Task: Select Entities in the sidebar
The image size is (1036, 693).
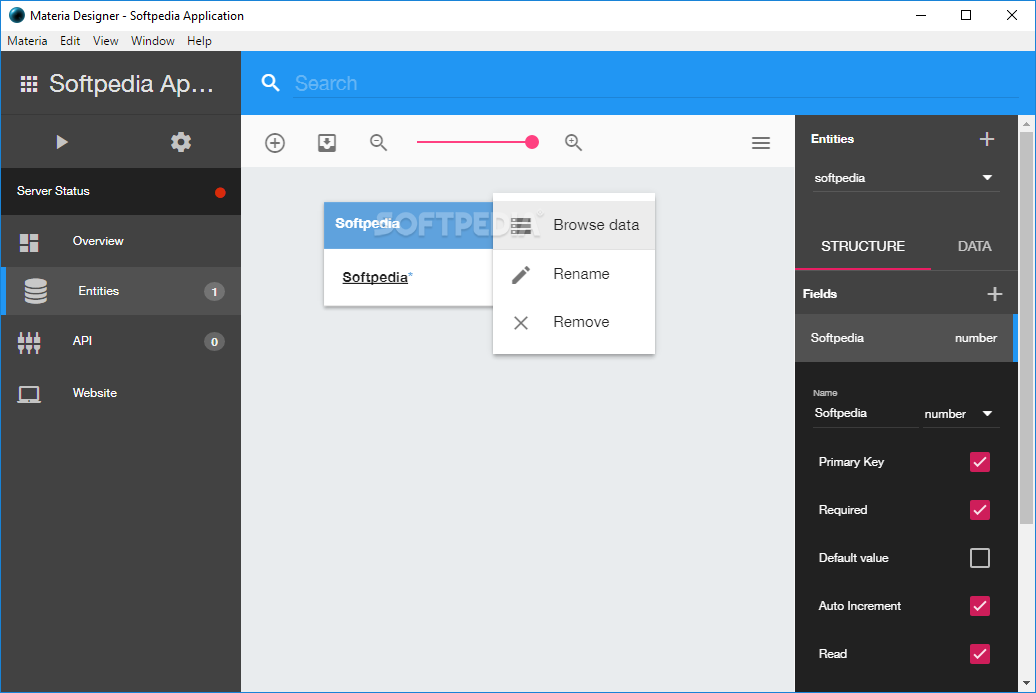Action: coord(121,291)
